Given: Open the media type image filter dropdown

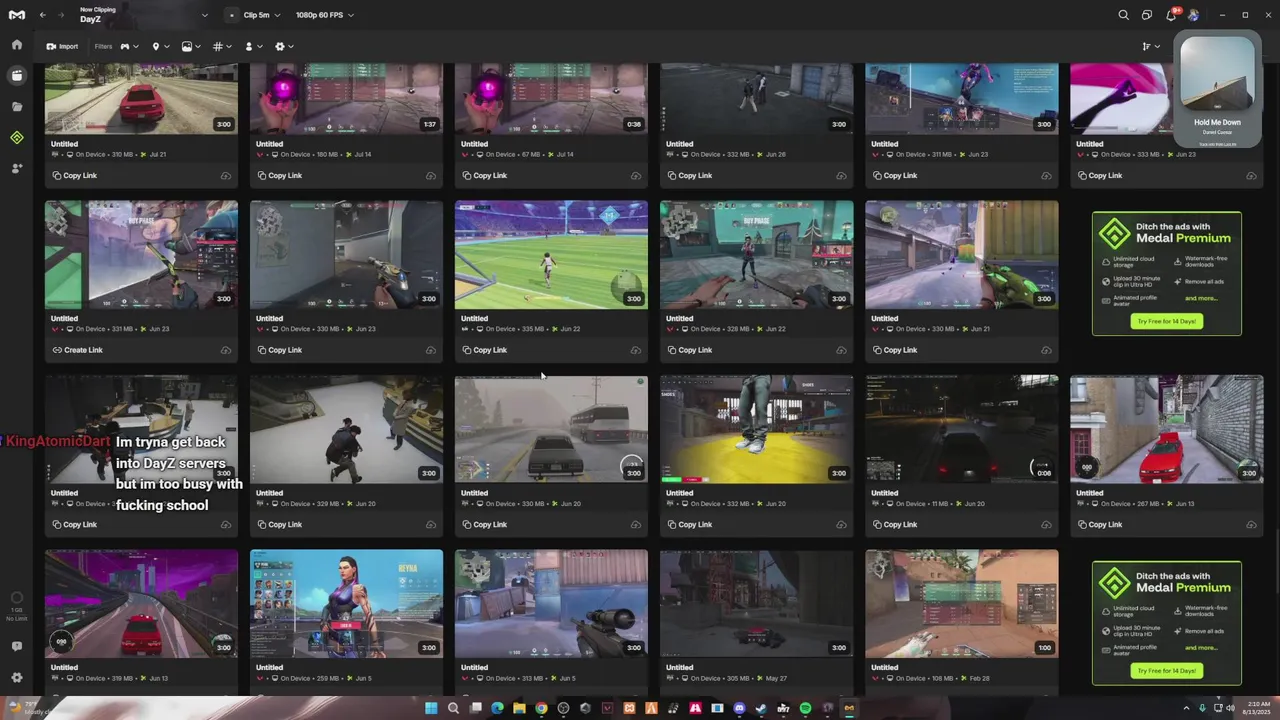Looking at the screenshot, I should [191, 46].
